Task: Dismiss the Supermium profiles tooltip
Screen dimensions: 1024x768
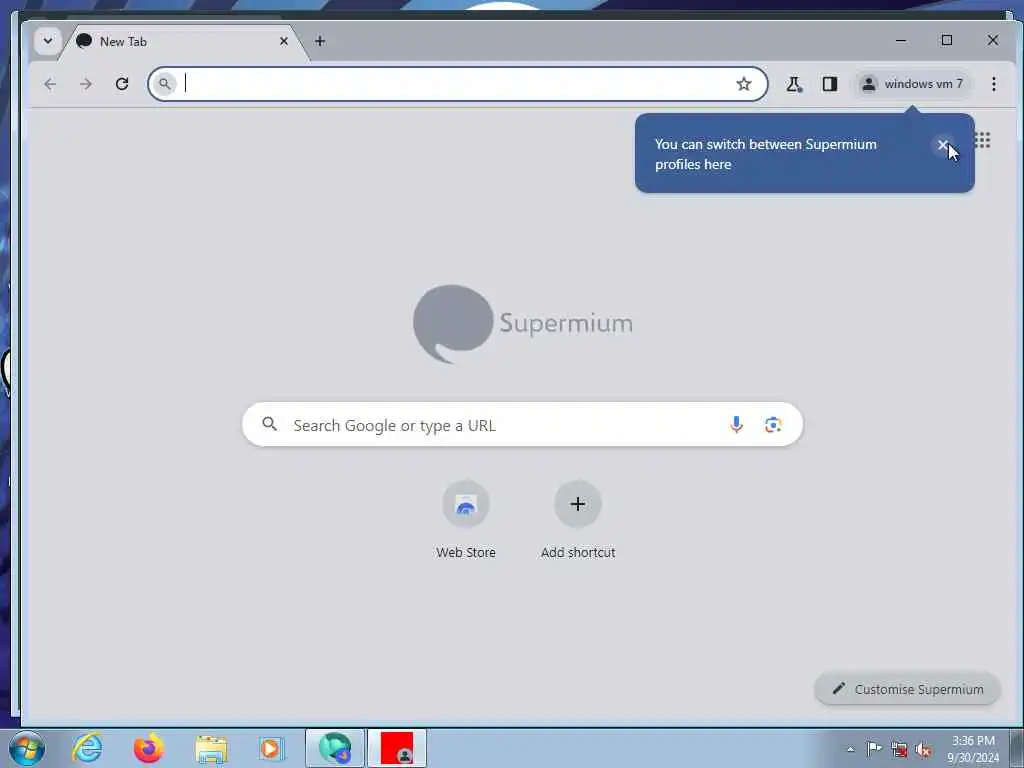Action: (942, 145)
